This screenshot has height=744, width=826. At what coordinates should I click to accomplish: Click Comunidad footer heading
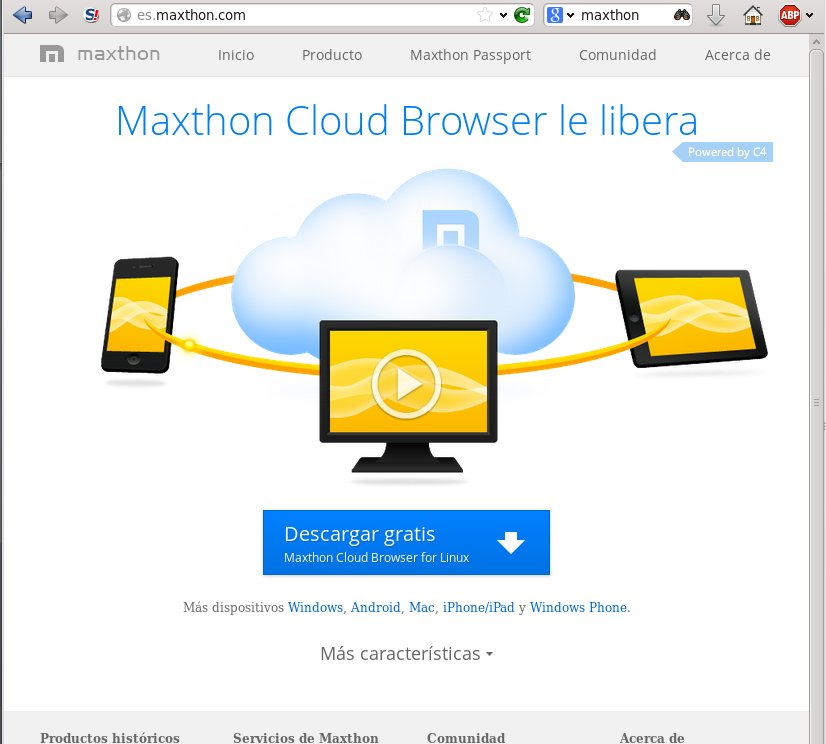[466, 737]
